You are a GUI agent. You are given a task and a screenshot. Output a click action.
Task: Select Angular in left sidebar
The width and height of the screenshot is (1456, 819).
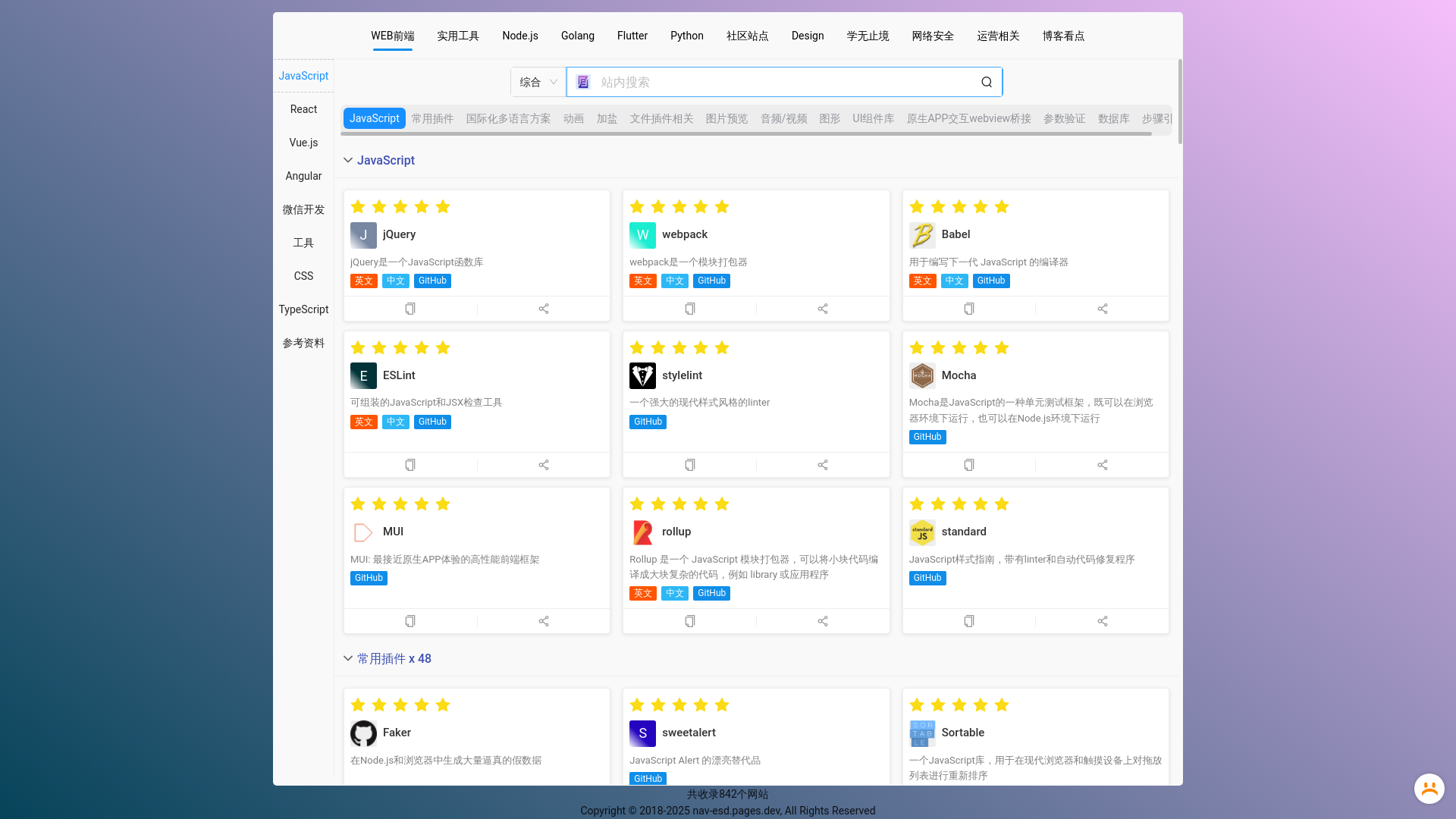tap(303, 176)
